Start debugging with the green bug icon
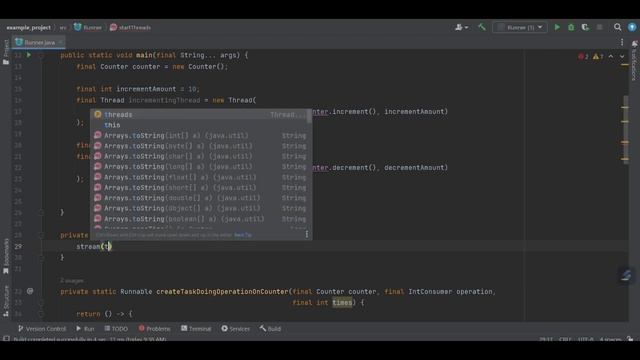Viewport: 640px width, 360px height. pos(571,27)
